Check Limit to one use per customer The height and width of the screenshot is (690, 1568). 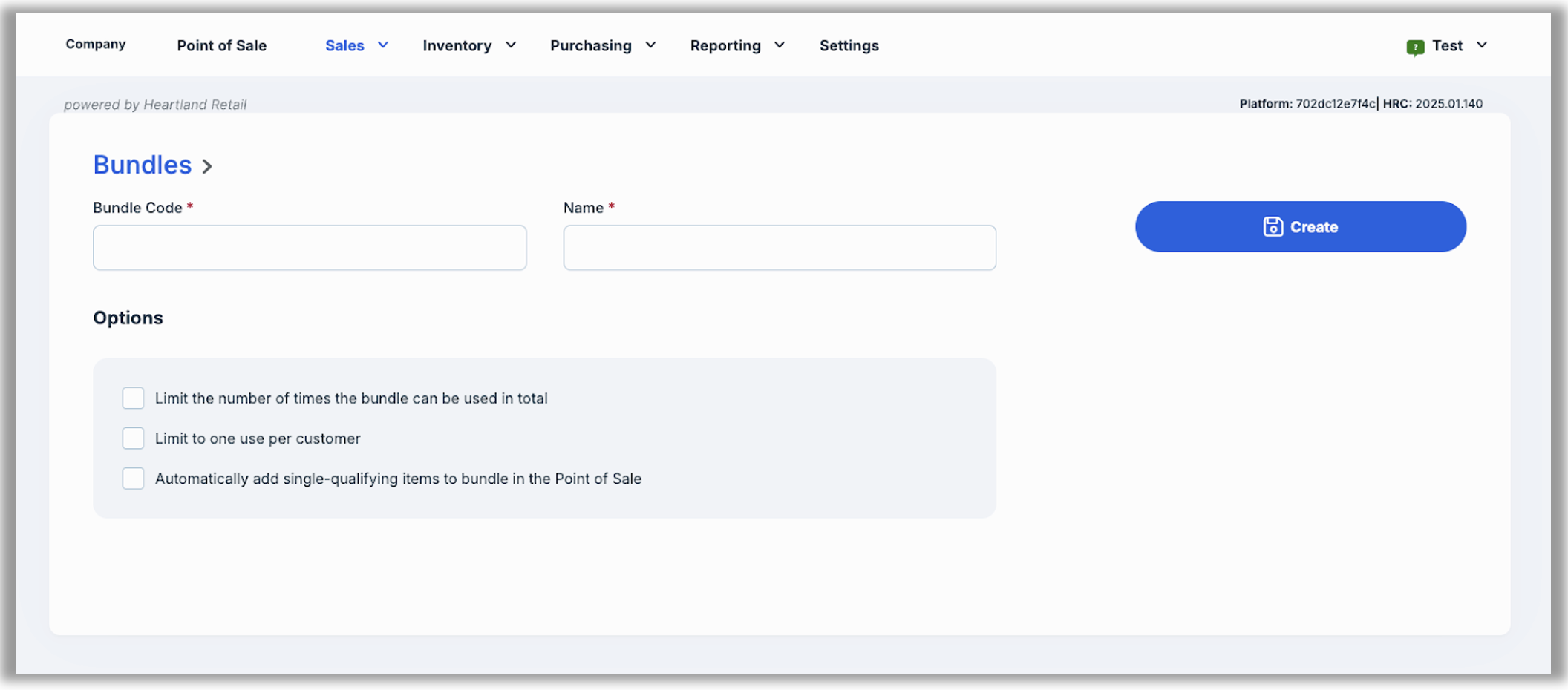134,438
